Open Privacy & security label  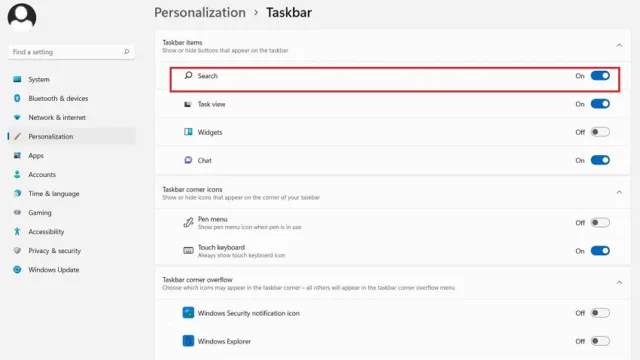click(54, 251)
